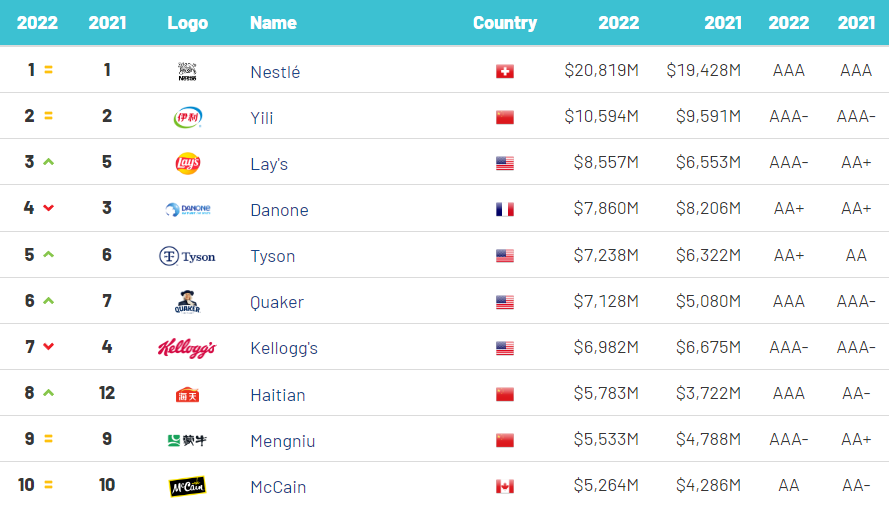Sort by the Country column header

point(505,23)
